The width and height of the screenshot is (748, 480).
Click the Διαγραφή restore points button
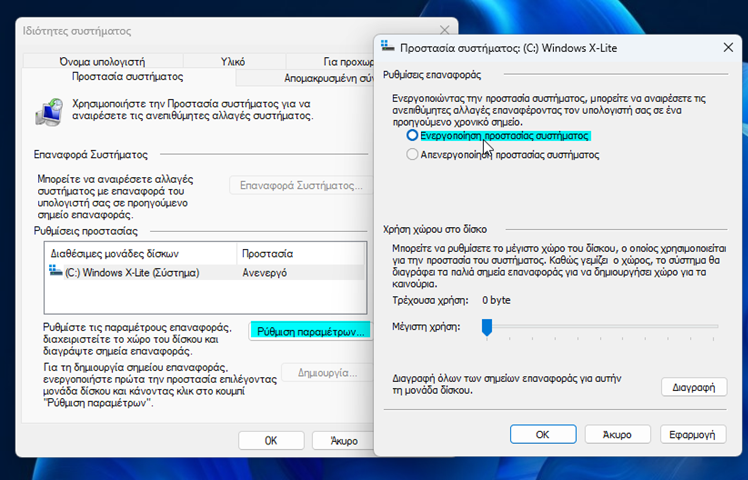(x=693, y=387)
